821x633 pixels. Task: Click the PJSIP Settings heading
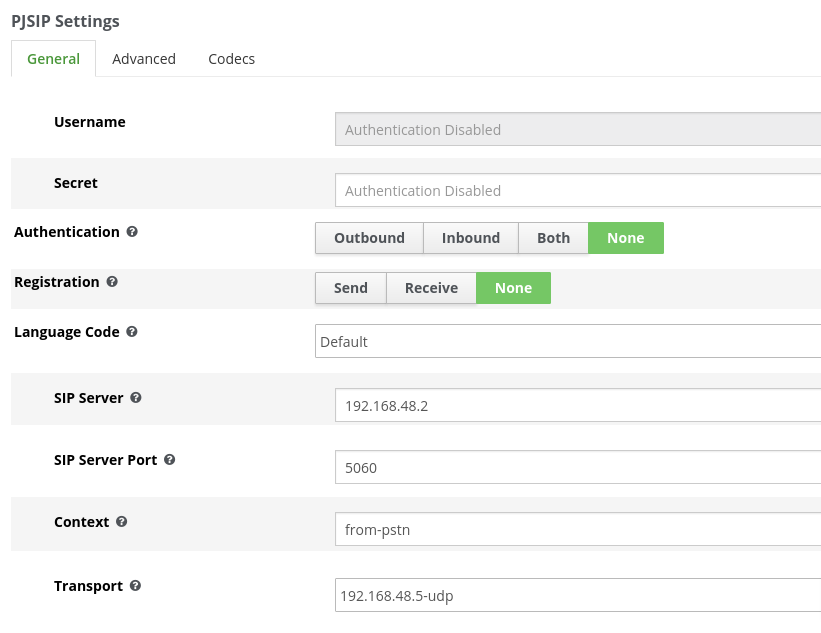[65, 21]
